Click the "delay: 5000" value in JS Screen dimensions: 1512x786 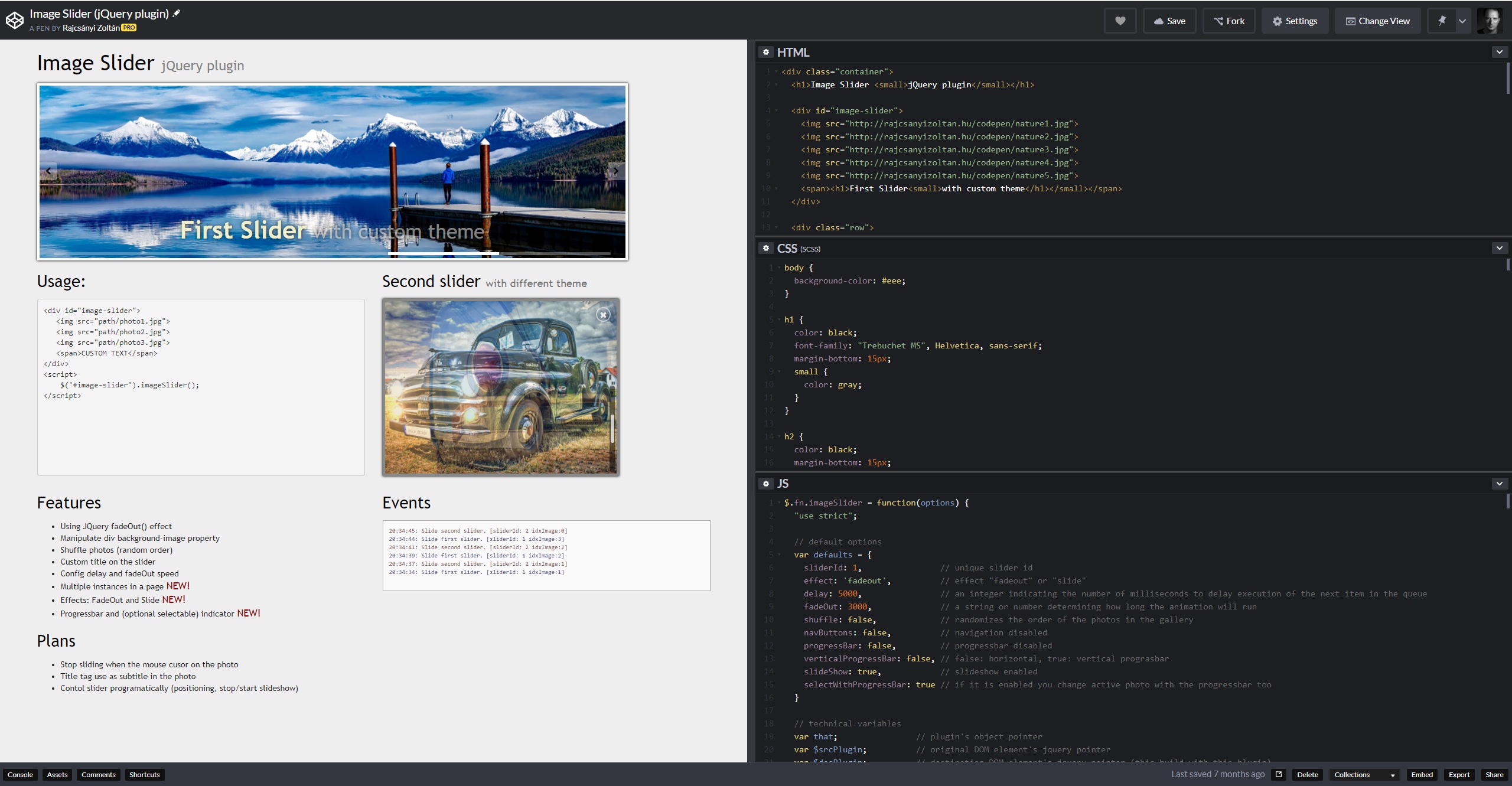[x=832, y=593]
